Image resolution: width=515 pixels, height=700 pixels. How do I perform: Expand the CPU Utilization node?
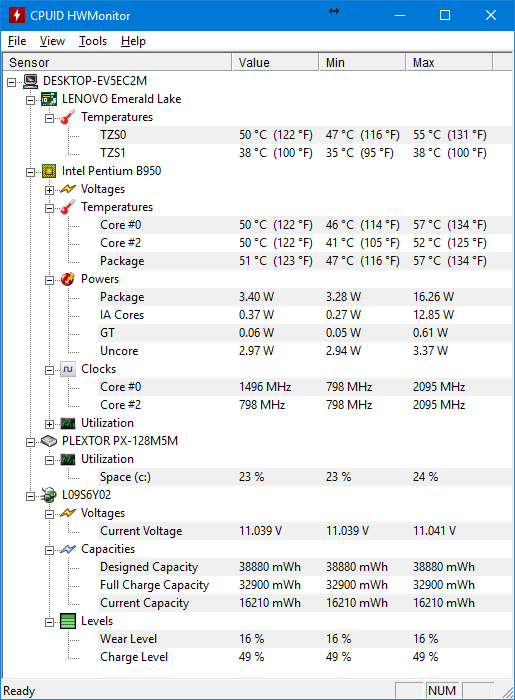coord(50,424)
